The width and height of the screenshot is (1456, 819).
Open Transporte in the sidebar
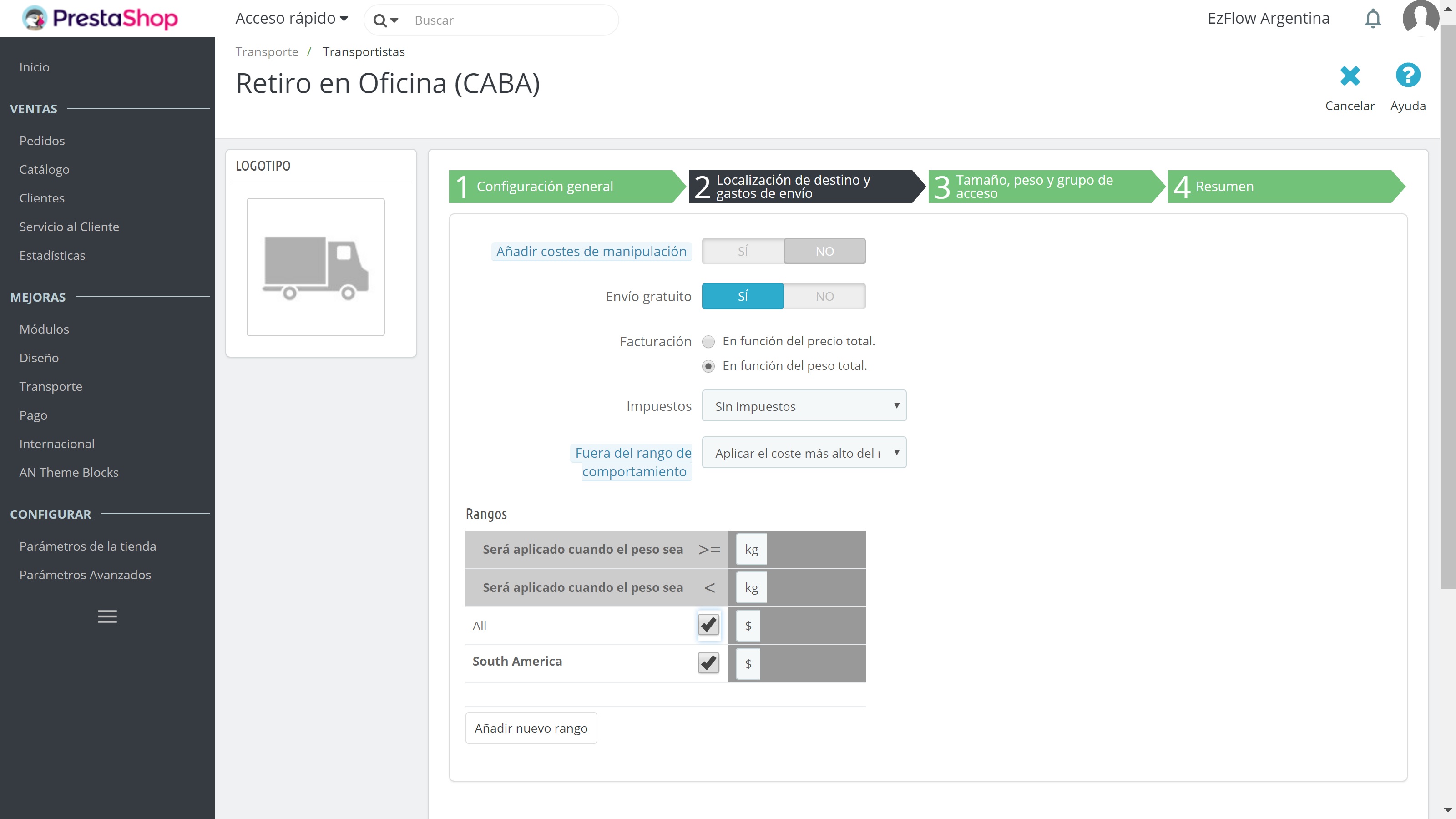click(51, 387)
